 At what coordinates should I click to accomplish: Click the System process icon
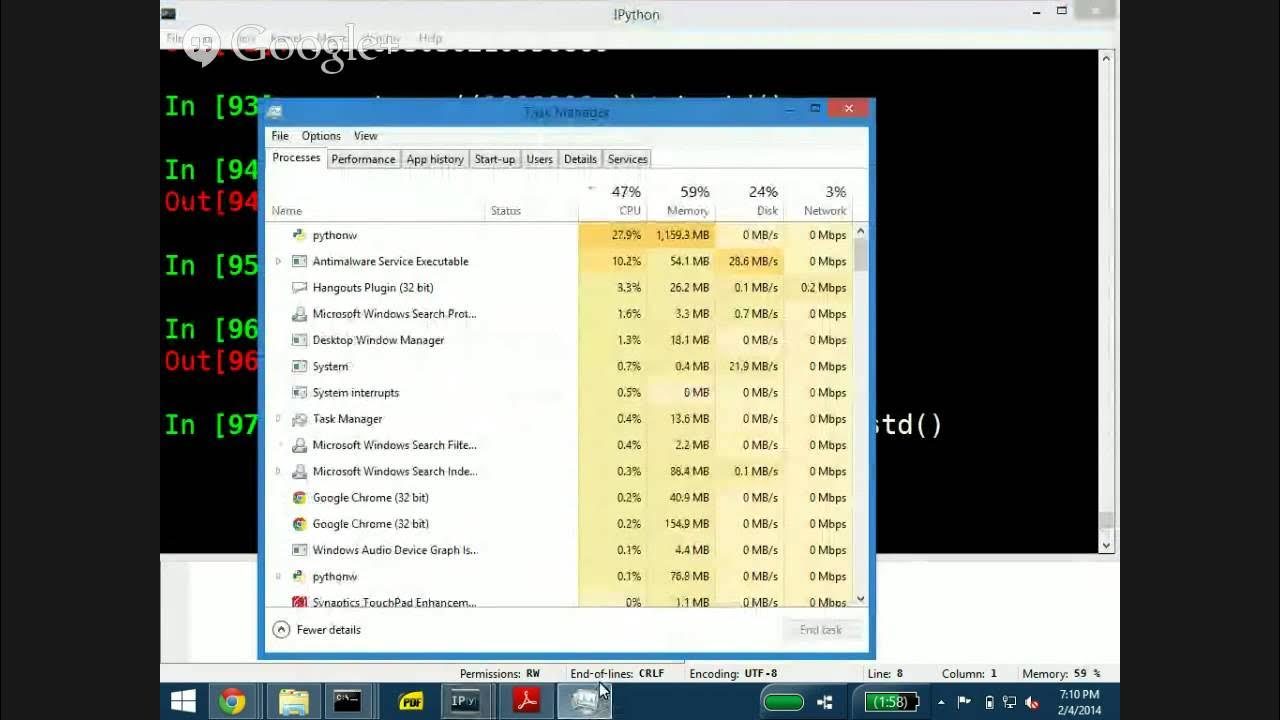(x=298, y=366)
